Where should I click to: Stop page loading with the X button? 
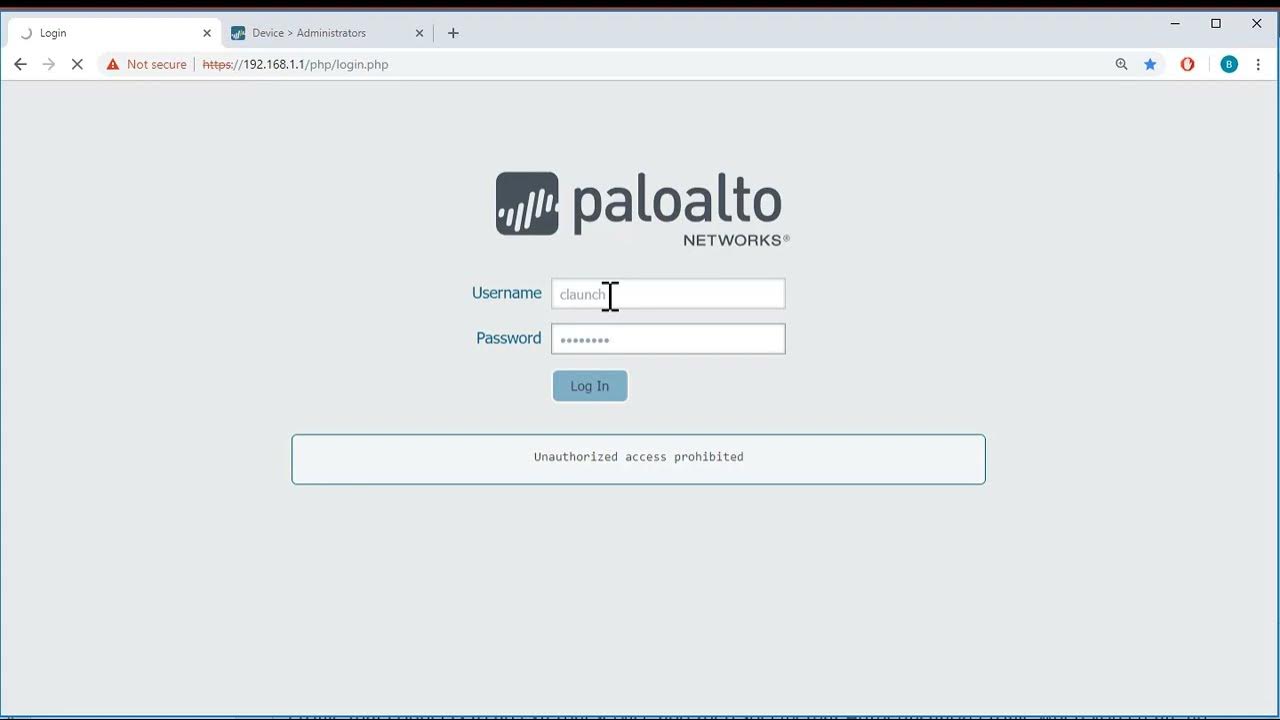pos(77,64)
